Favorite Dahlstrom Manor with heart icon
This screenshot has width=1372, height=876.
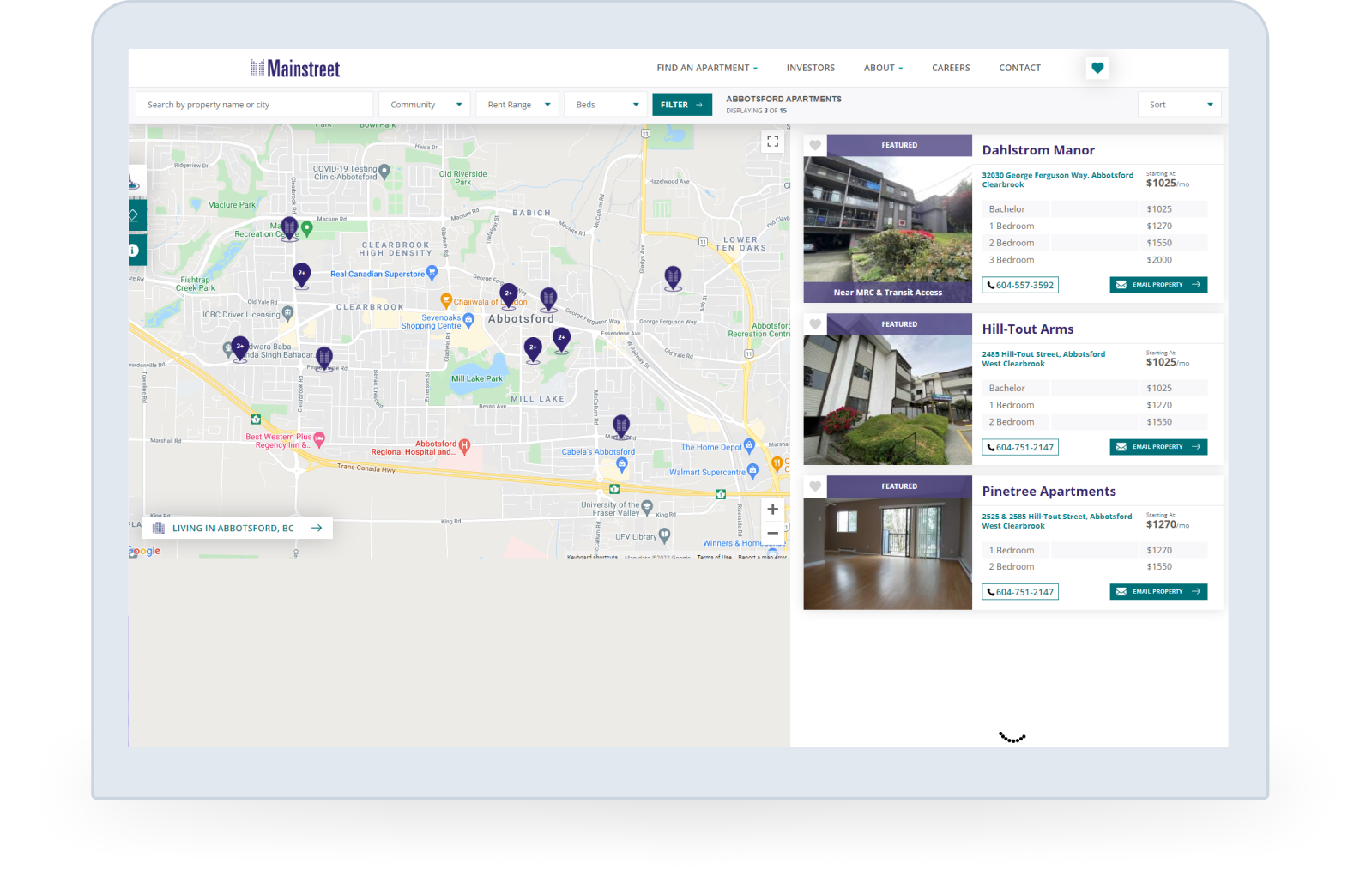tap(815, 145)
